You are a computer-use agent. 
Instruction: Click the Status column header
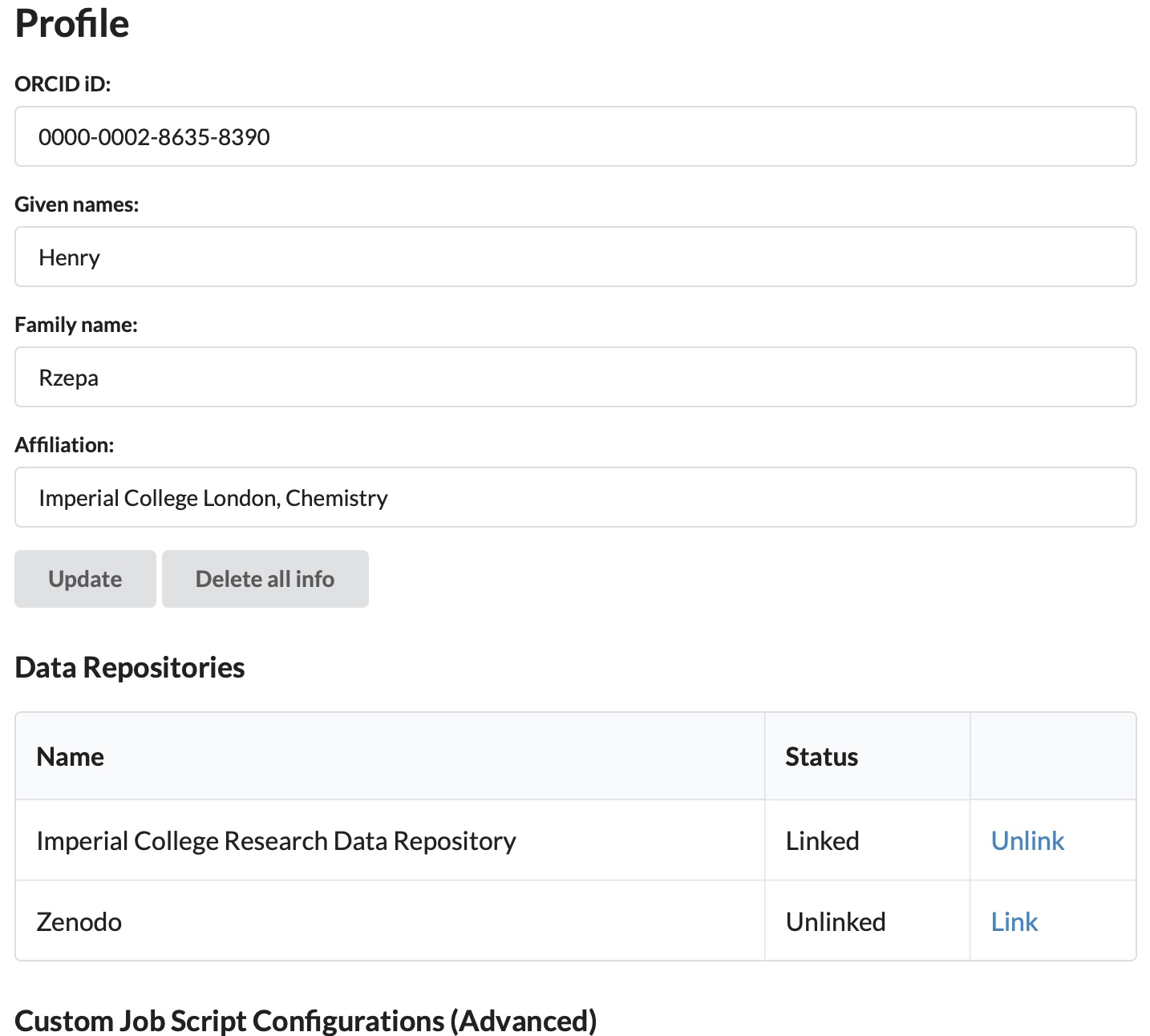tap(821, 756)
